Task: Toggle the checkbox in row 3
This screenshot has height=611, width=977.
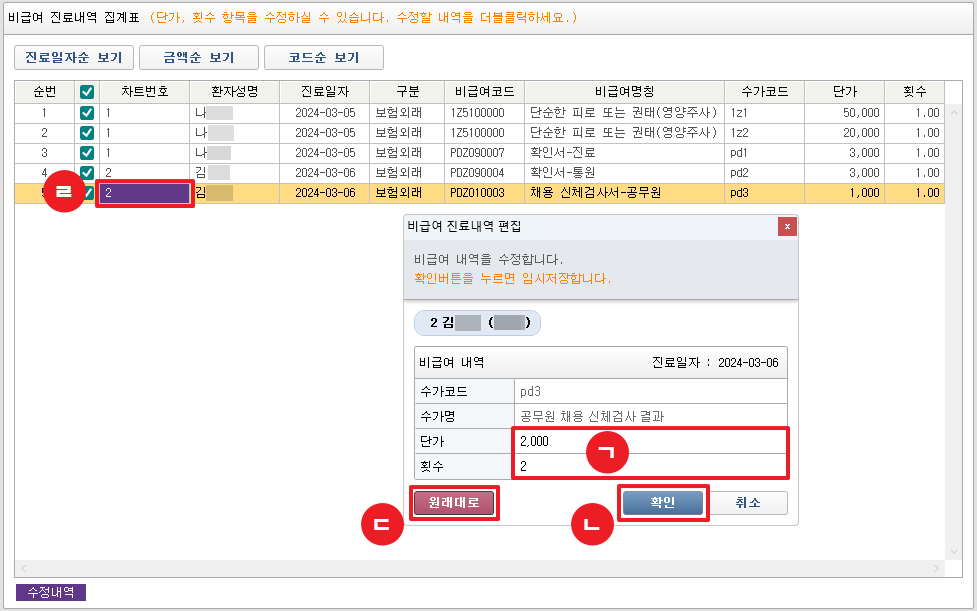Action: (x=87, y=153)
